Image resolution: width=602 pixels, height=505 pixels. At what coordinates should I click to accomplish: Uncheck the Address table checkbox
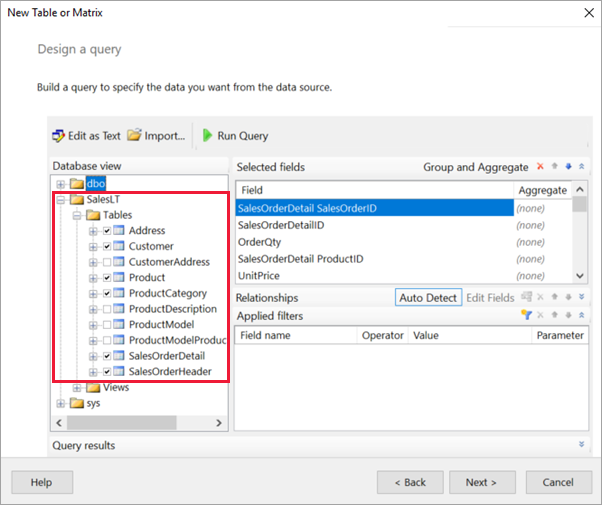108,231
